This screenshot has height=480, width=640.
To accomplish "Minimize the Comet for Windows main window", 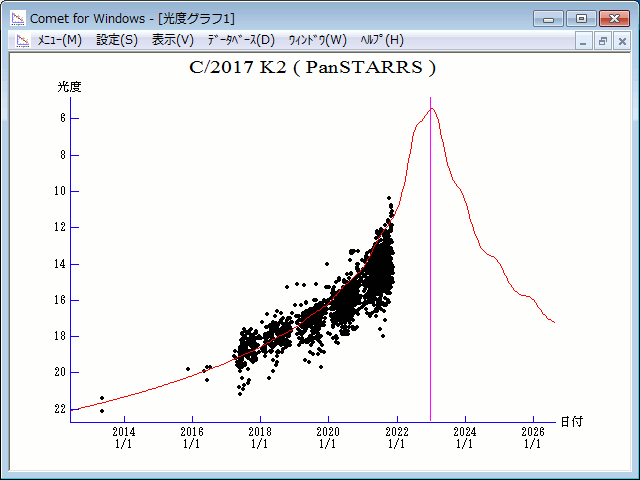I will pyautogui.click(x=549, y=19).
